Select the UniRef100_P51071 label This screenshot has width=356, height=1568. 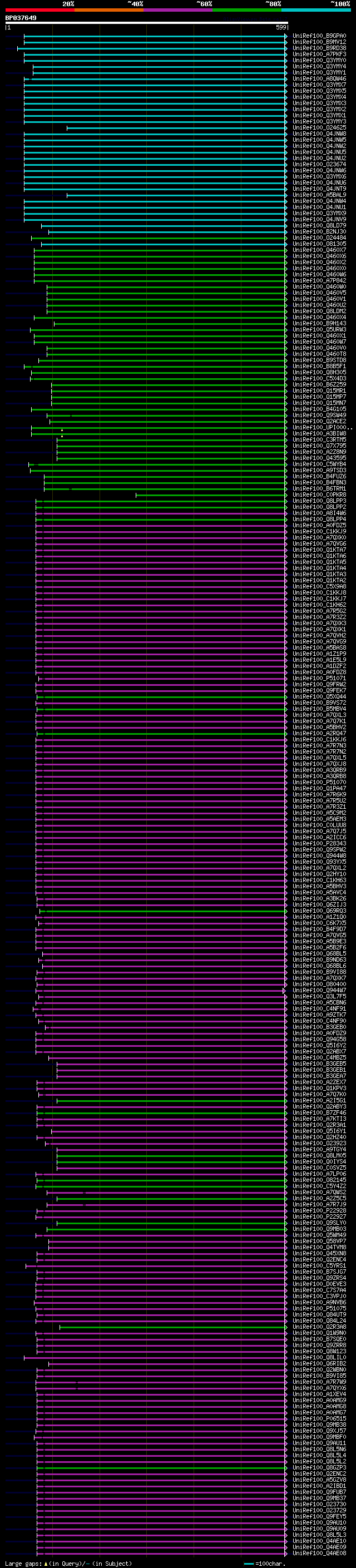[x=319, y=678]
